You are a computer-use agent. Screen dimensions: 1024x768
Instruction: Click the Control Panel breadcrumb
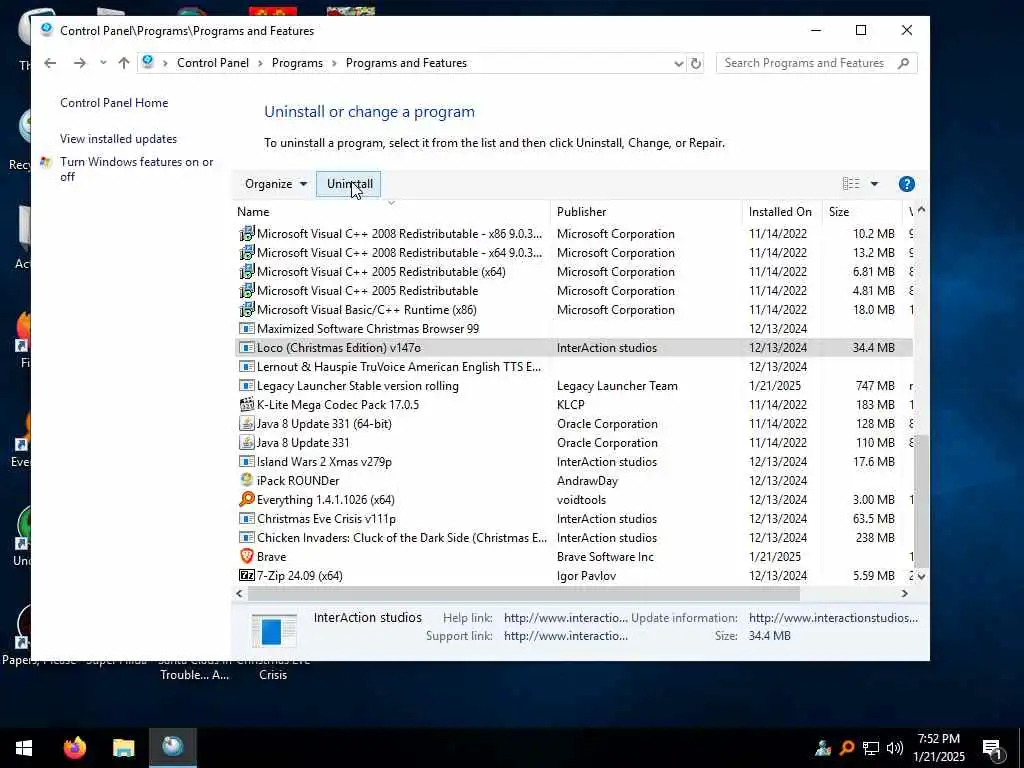point(213,63)
